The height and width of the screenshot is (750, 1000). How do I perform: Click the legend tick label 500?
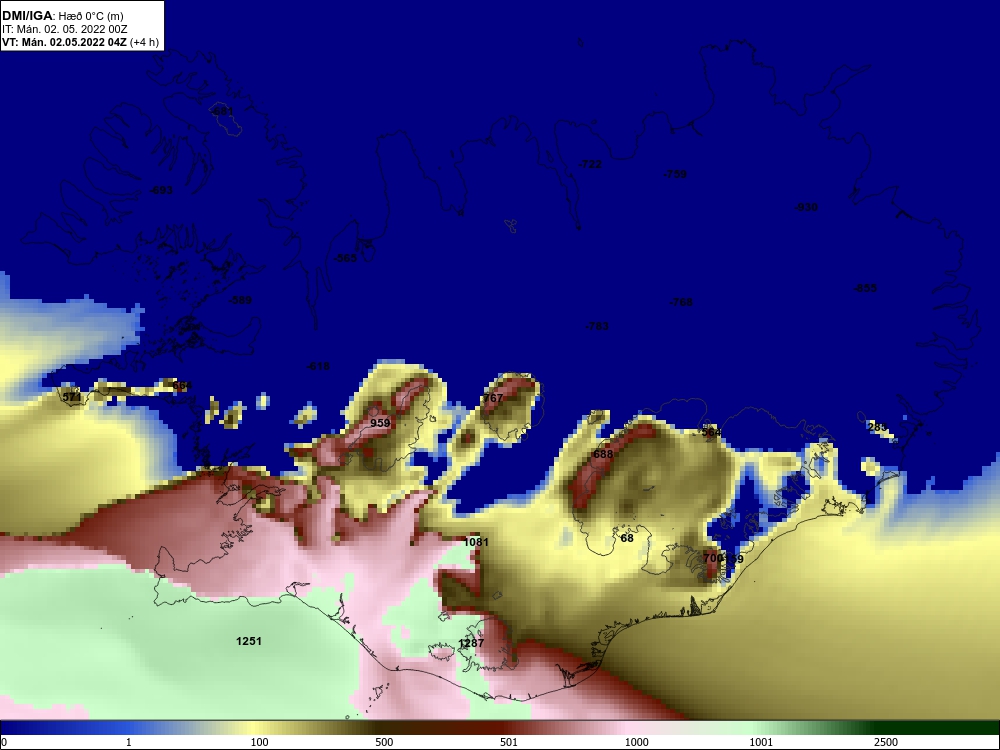click(x=384, y=742)
